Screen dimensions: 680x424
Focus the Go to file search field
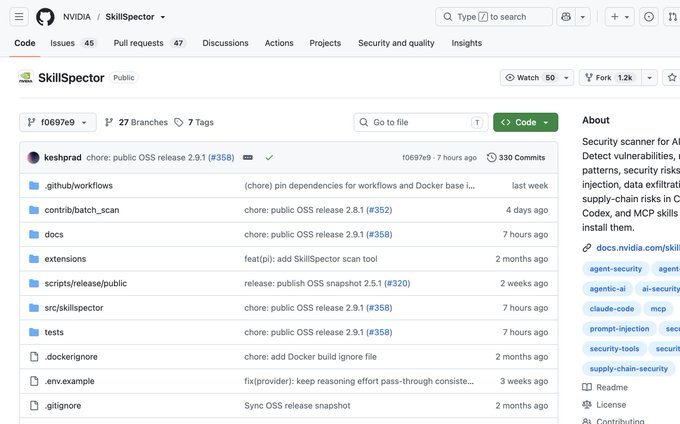coord(421,122)
